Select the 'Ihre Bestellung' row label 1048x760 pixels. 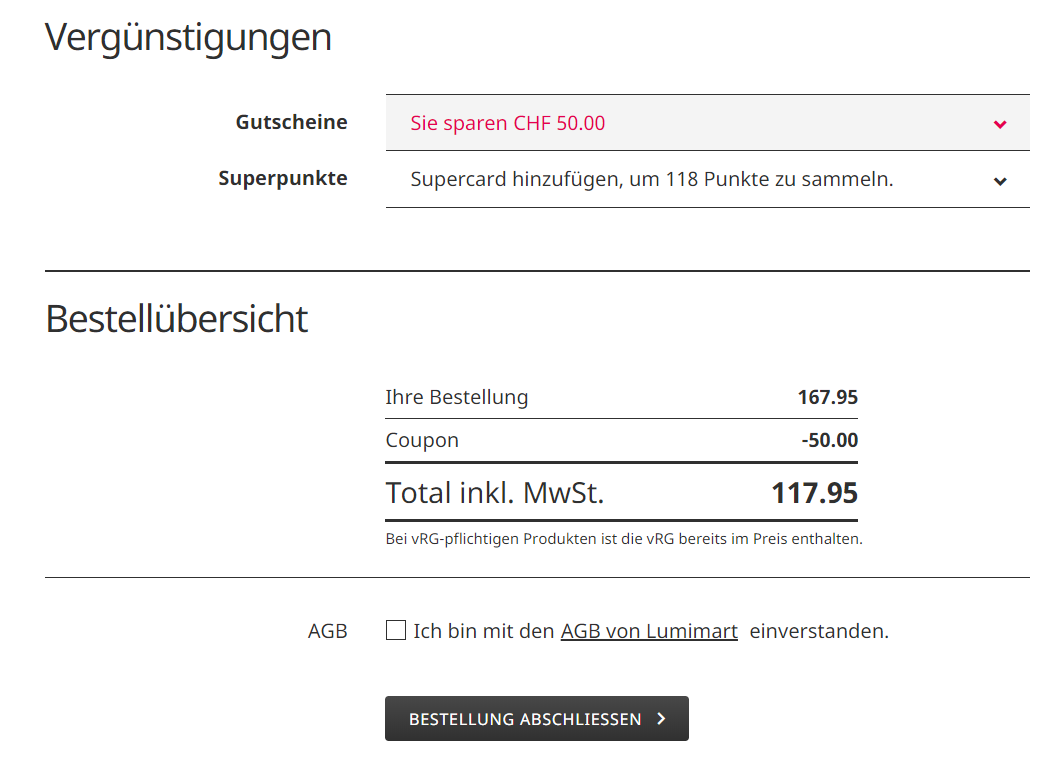click(x=456, y=397)
